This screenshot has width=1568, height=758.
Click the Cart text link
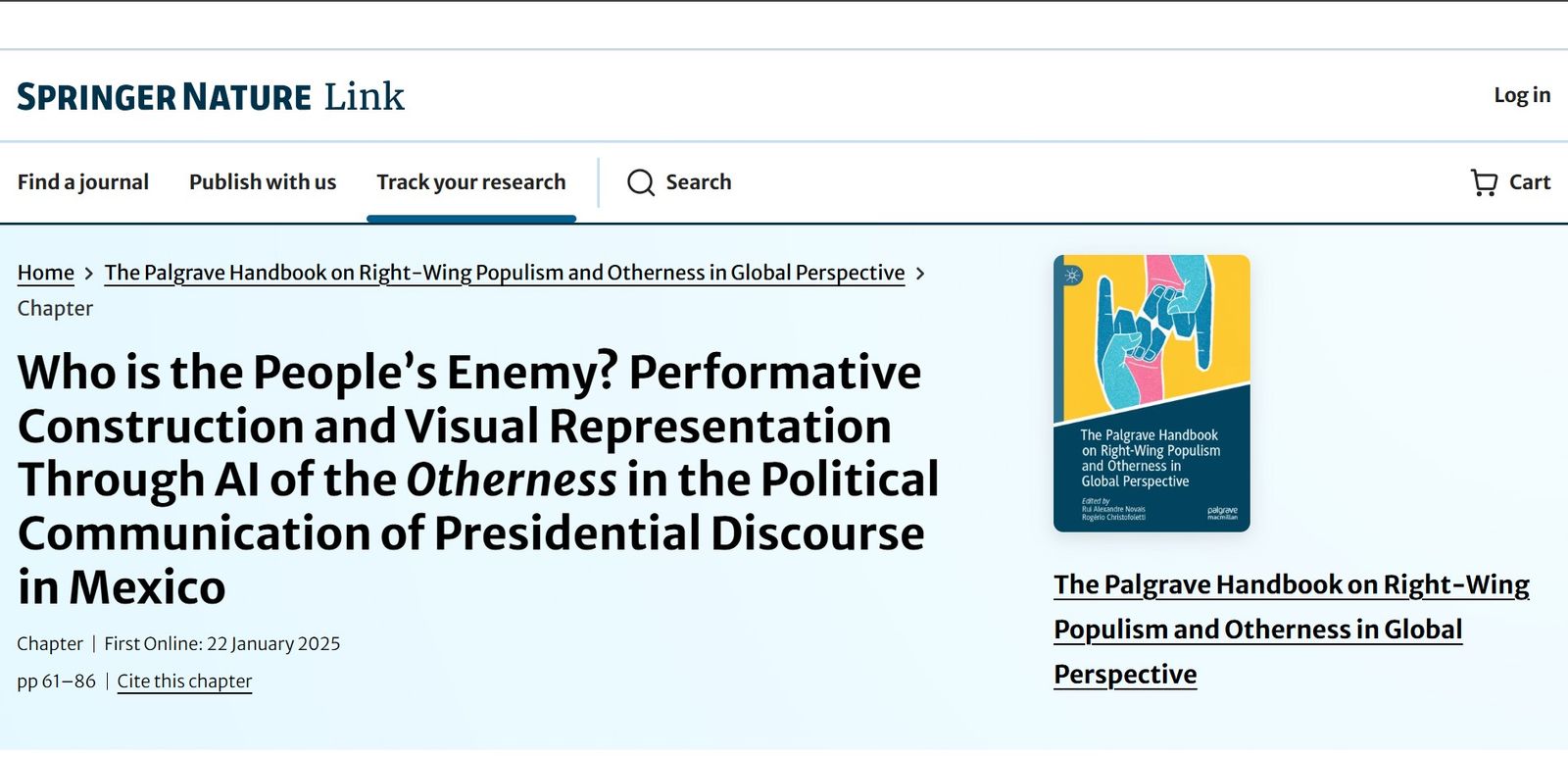point(1530,182)
